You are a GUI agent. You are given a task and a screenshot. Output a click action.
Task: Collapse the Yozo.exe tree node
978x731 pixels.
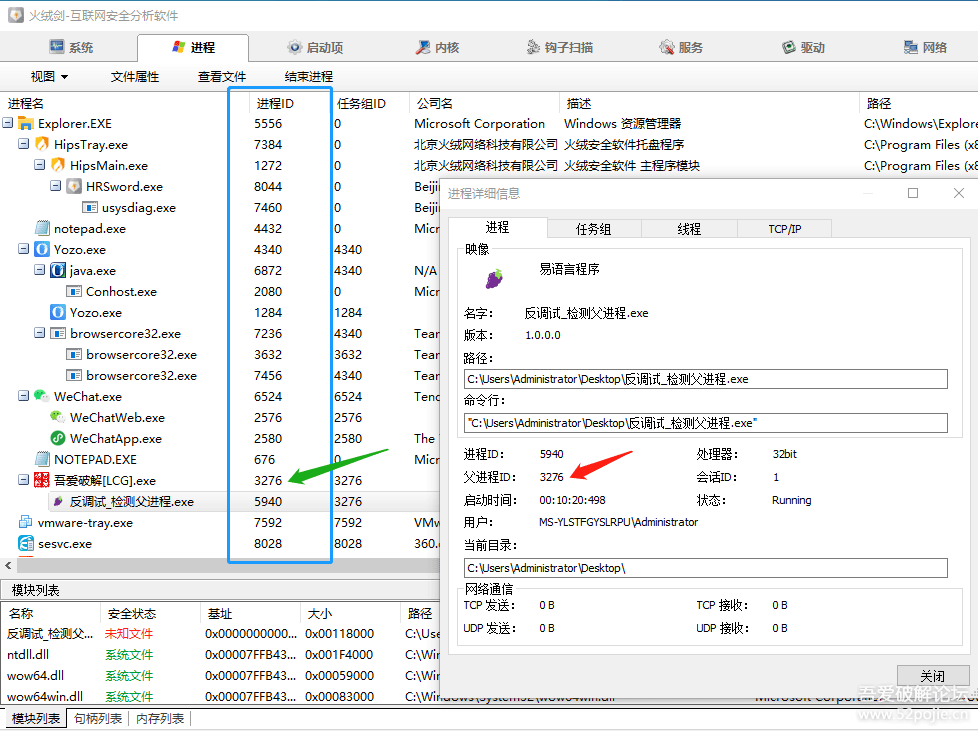[x=24, y=250]
